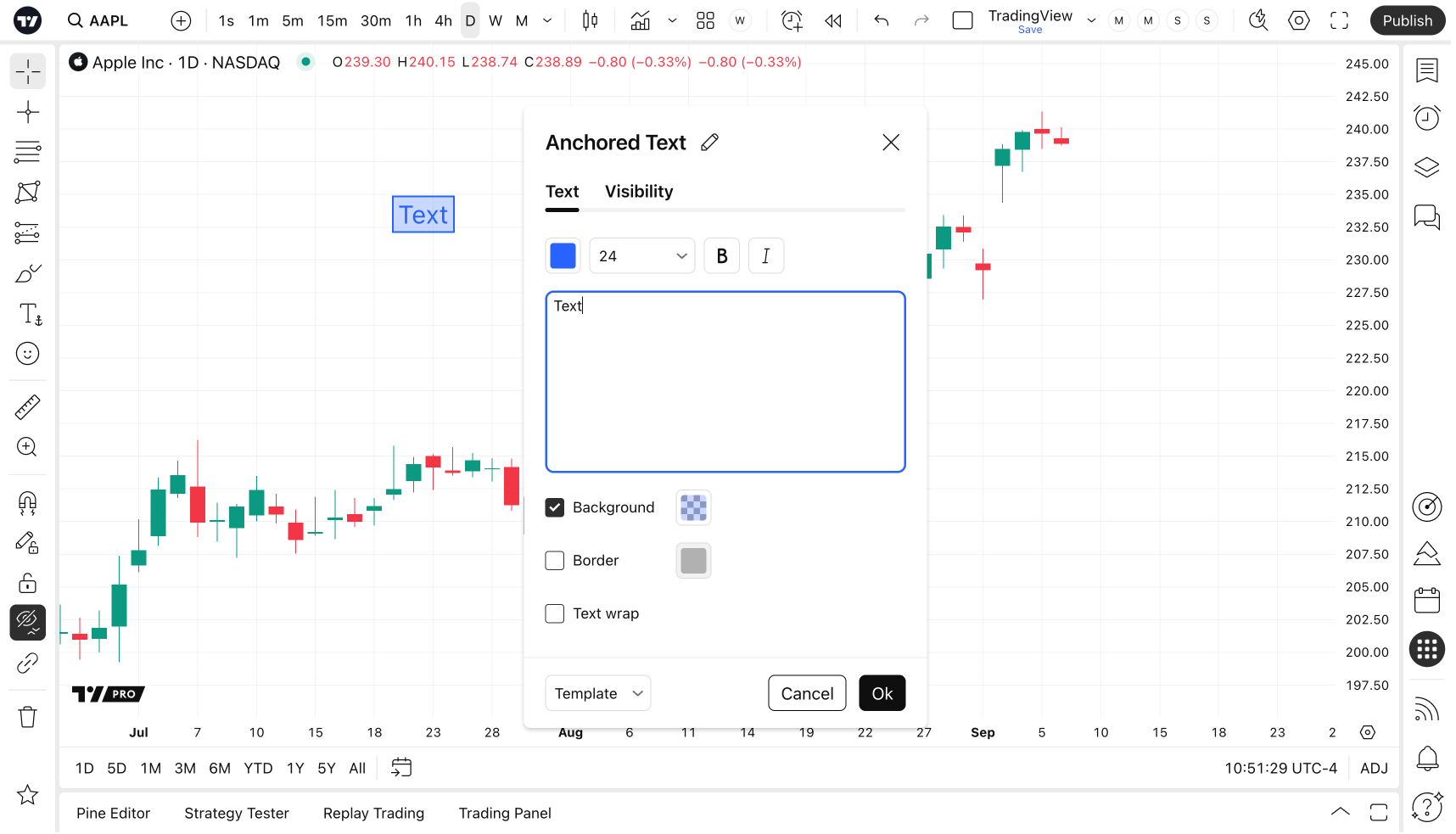This screenshot has width=1456, height=834.
Task: Open the Replay Trading tab
Action: tap(374, 813)
